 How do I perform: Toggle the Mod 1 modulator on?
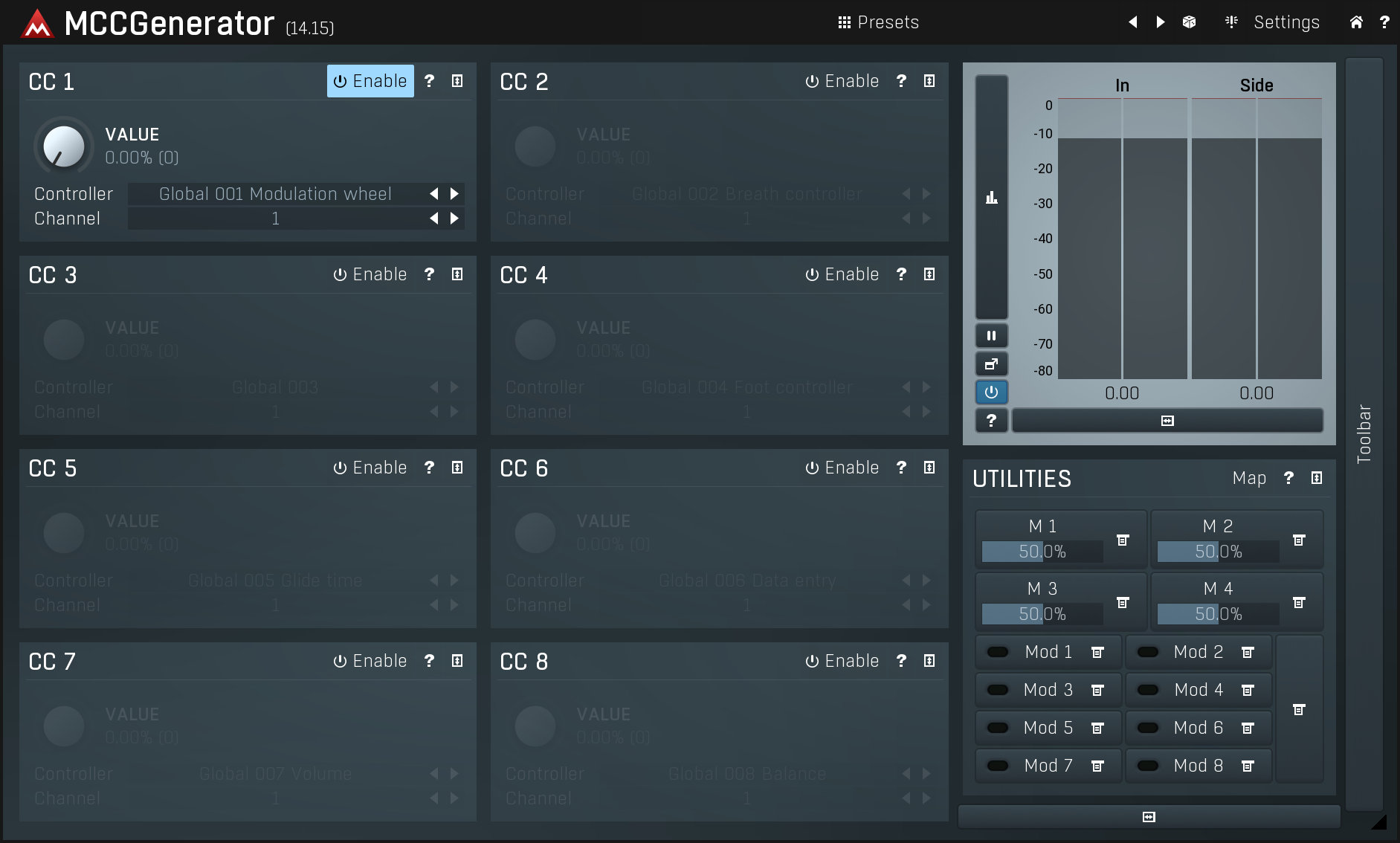click(997, 653)
